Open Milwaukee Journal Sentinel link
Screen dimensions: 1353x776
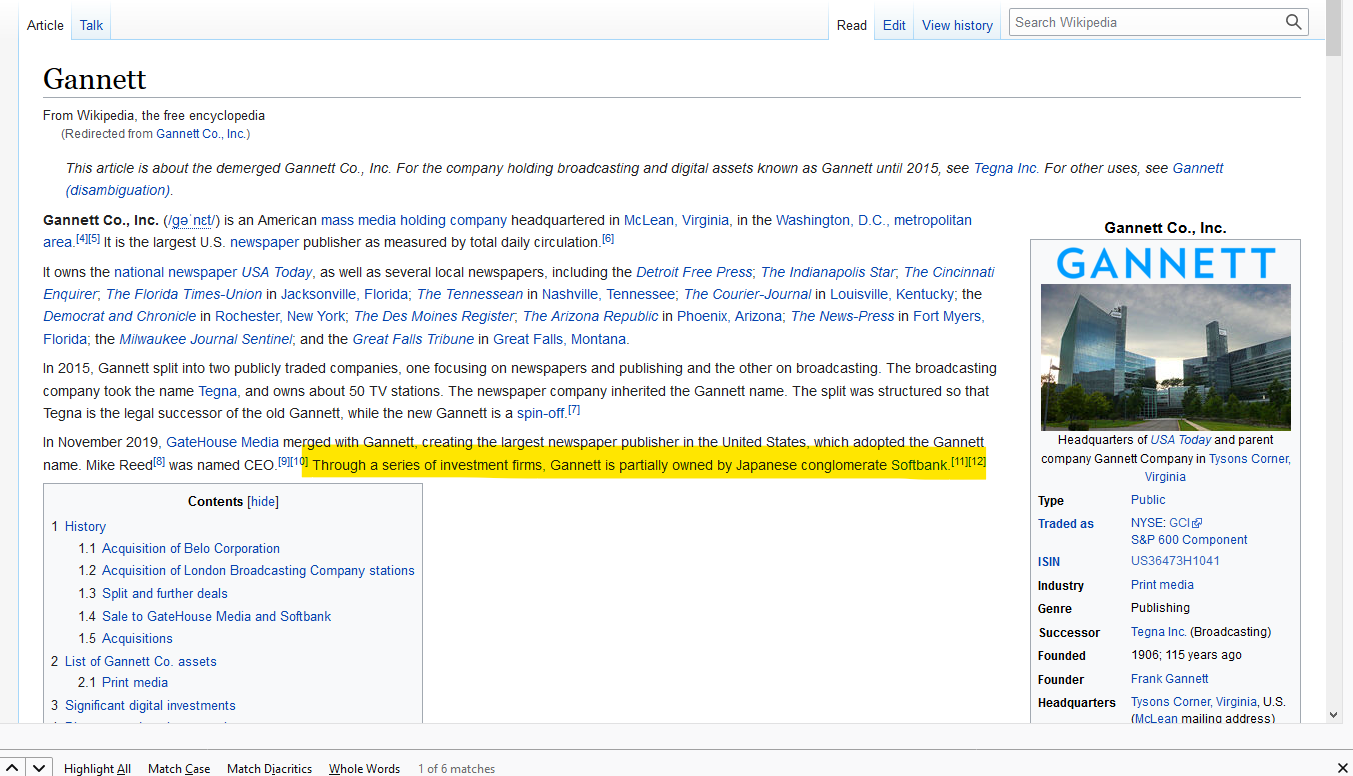(206, 339)
